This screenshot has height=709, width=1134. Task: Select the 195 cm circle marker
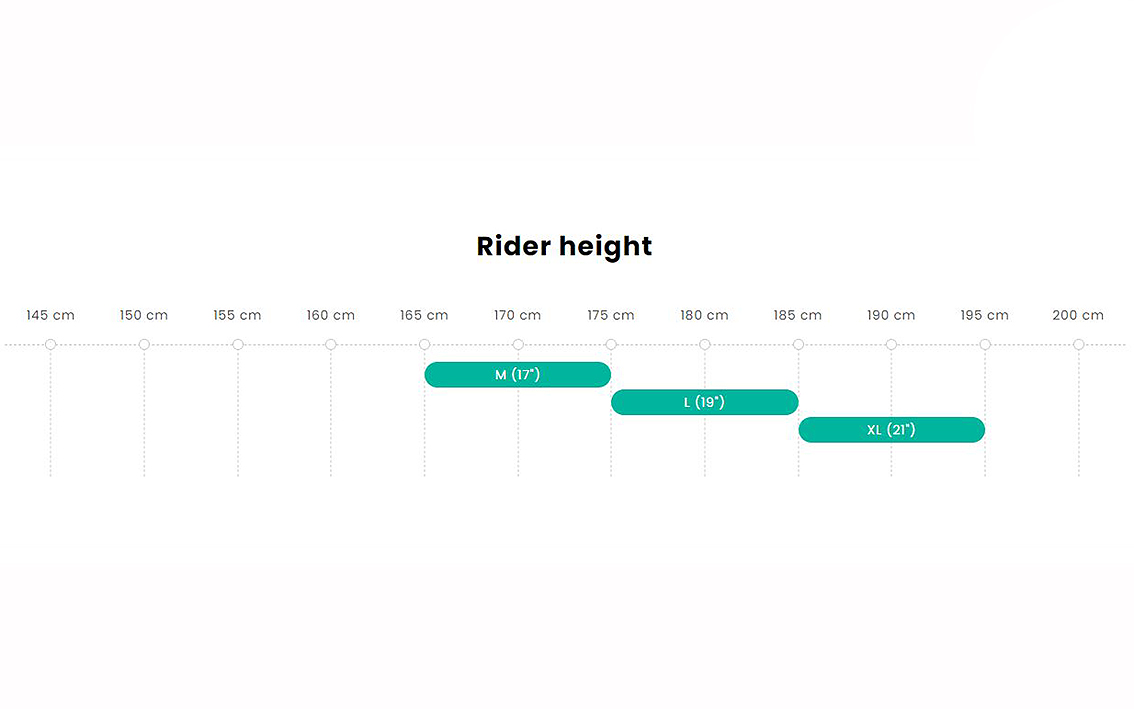coord(985,344)
